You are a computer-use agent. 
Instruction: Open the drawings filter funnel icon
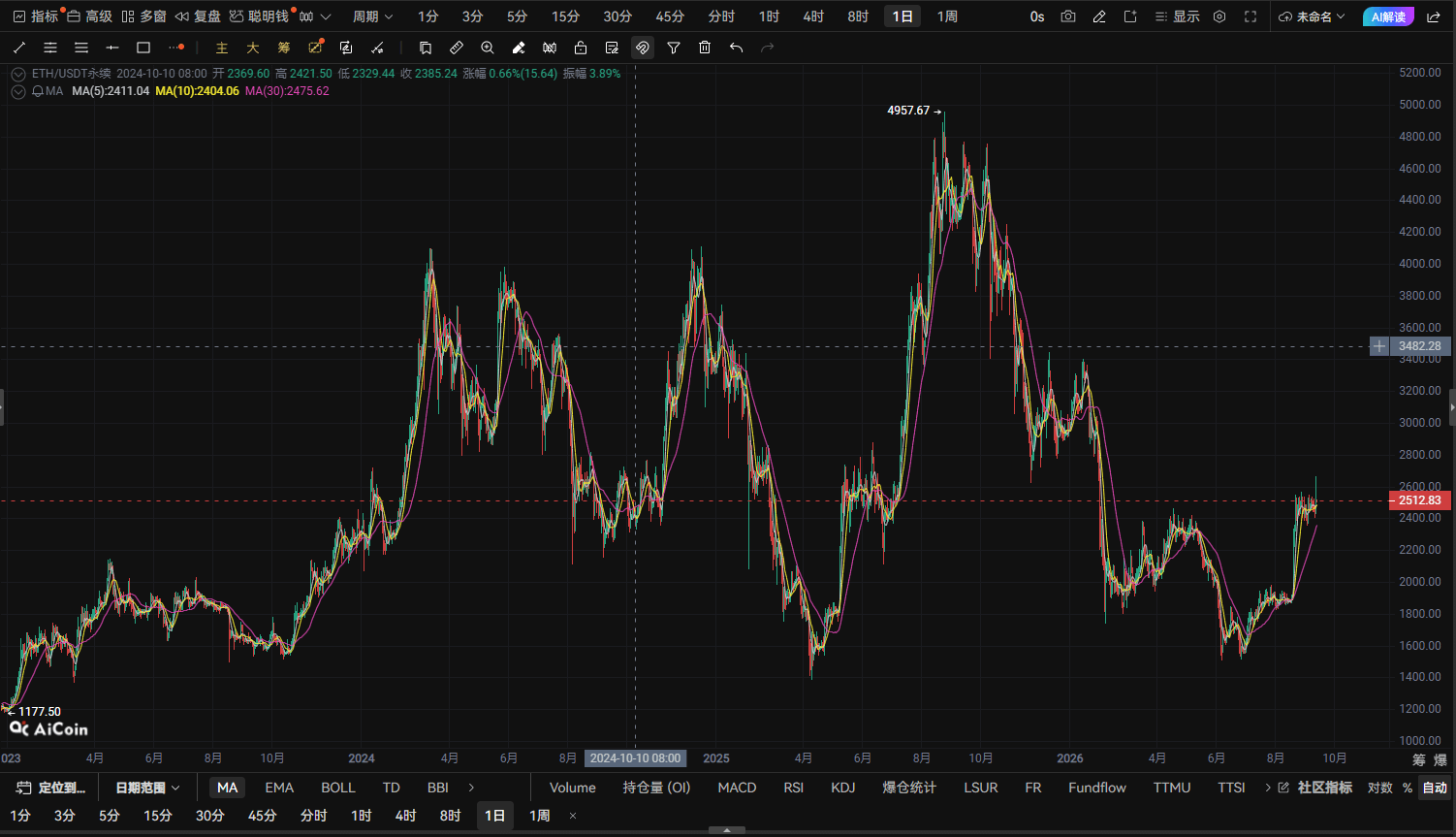pos(674,48)
